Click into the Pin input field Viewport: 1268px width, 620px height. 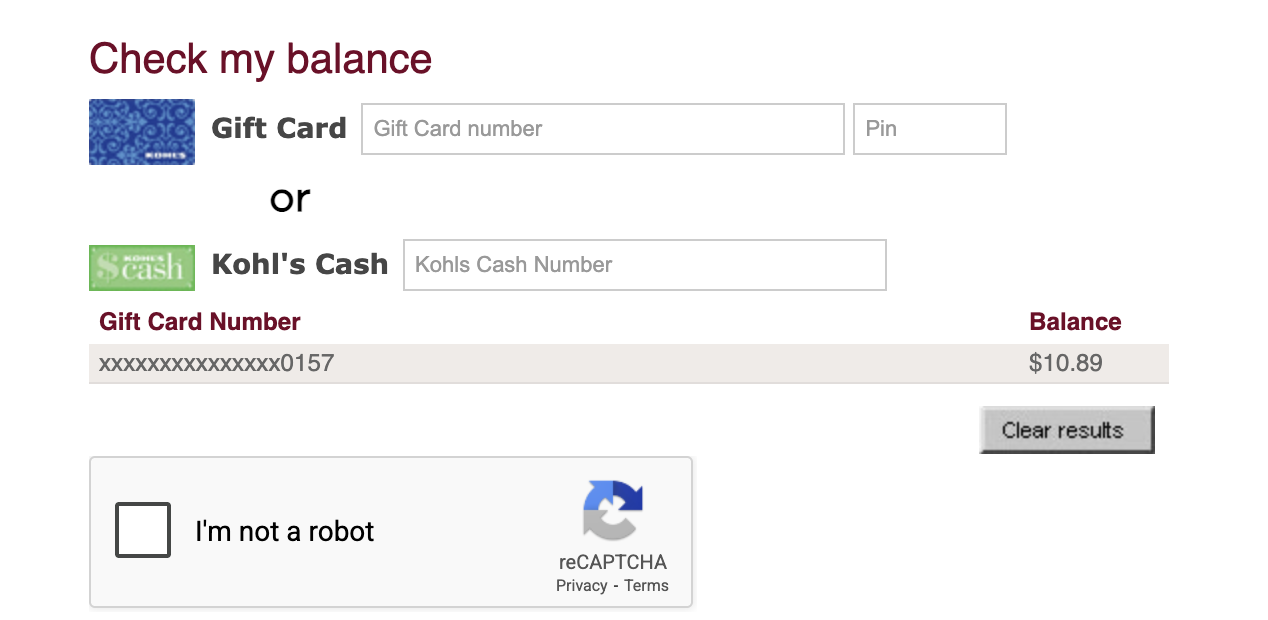pos(929,129)
